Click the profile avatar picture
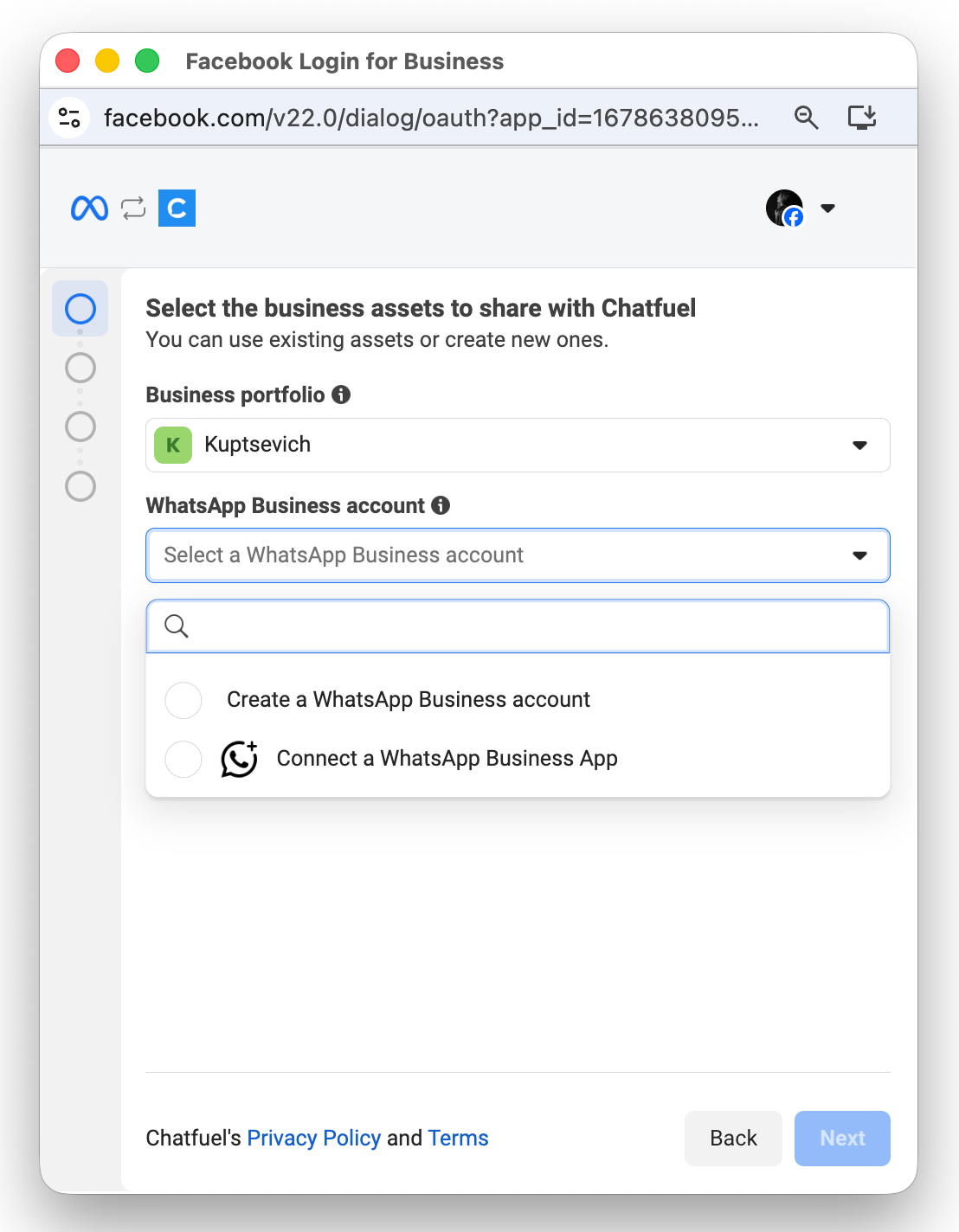Image resolution: width=959 pixels, height=1232 pixels. point(785,208)
